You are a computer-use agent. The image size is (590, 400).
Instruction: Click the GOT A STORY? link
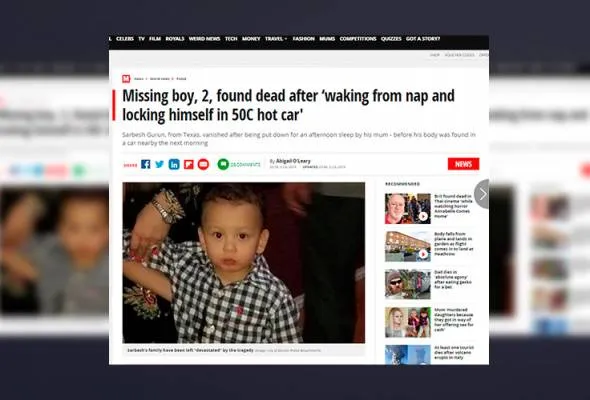423,39
